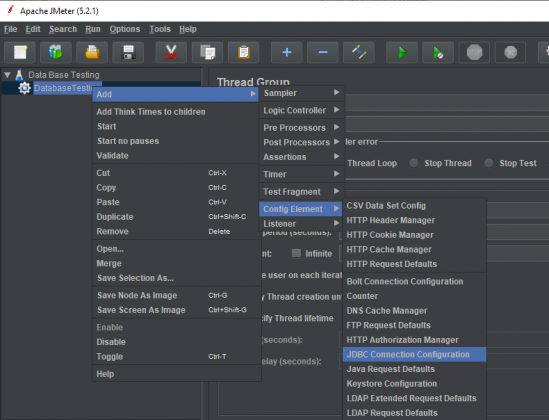Start the test with green play icon

(402, 52)
